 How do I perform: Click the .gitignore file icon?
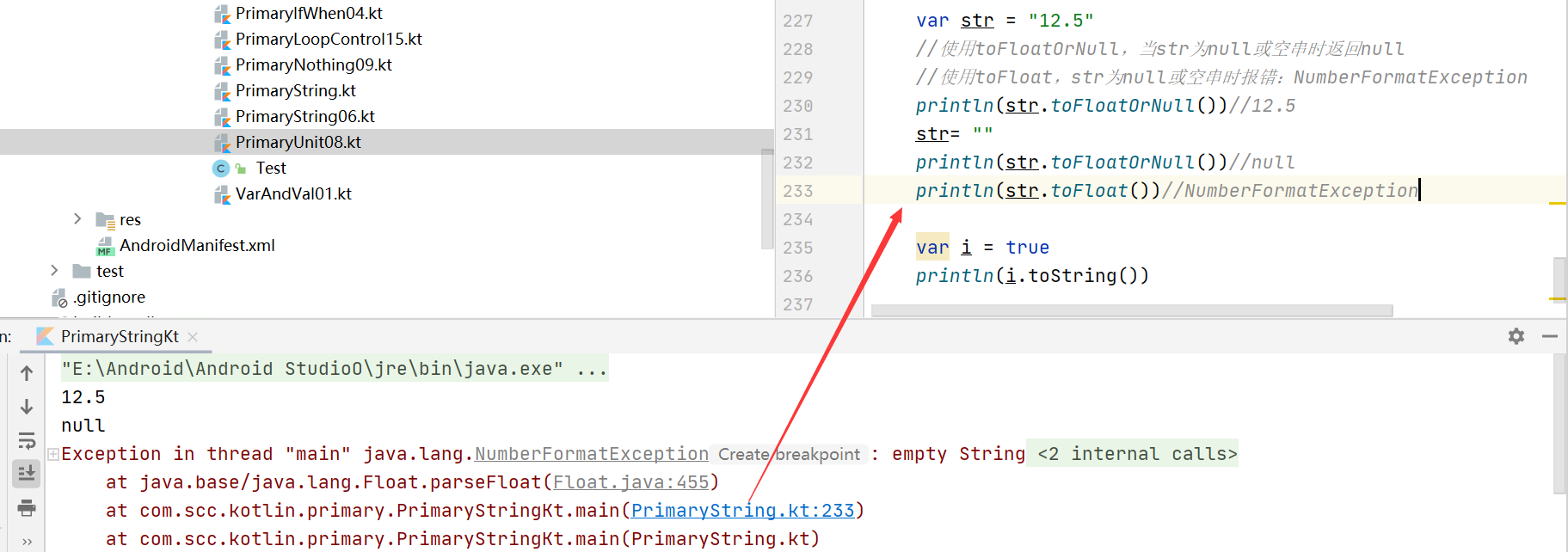[x=59, y=297]
